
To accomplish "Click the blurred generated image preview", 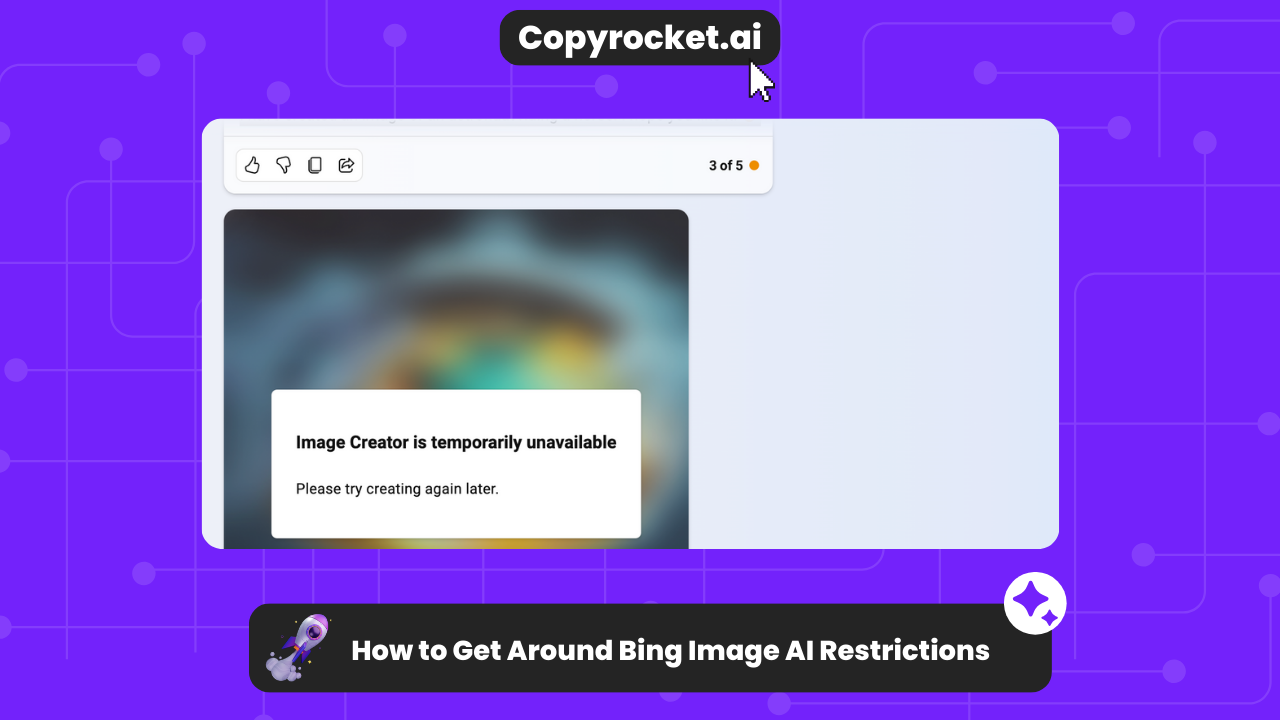I will tap(455, 300).
